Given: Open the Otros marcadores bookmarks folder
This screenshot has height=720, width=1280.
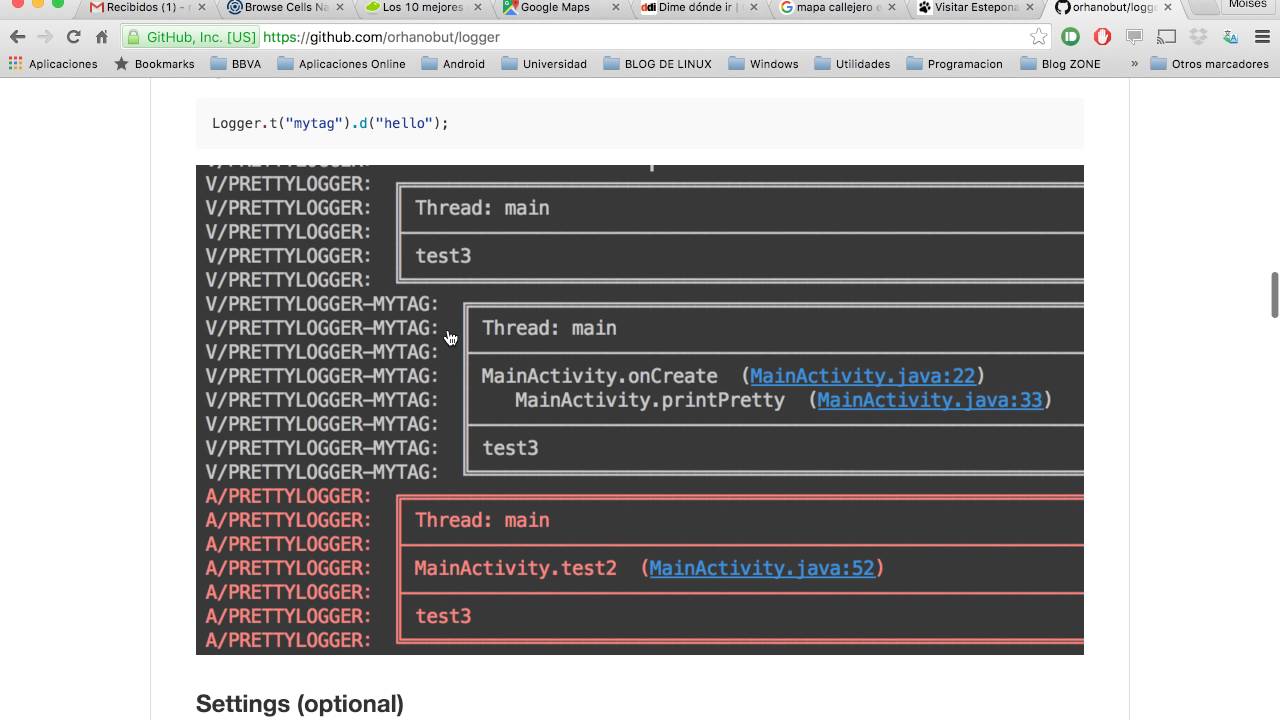Looking at the screenshot, I should 1209,64.
